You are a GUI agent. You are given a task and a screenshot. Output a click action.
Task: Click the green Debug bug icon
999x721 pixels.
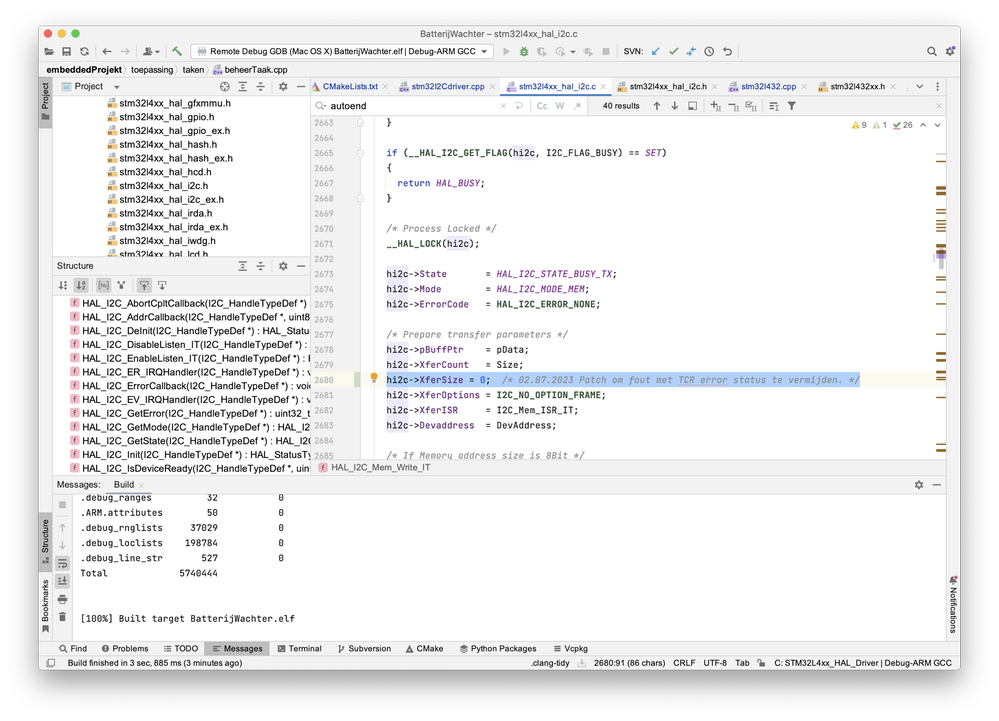click(x=524, y=52)
